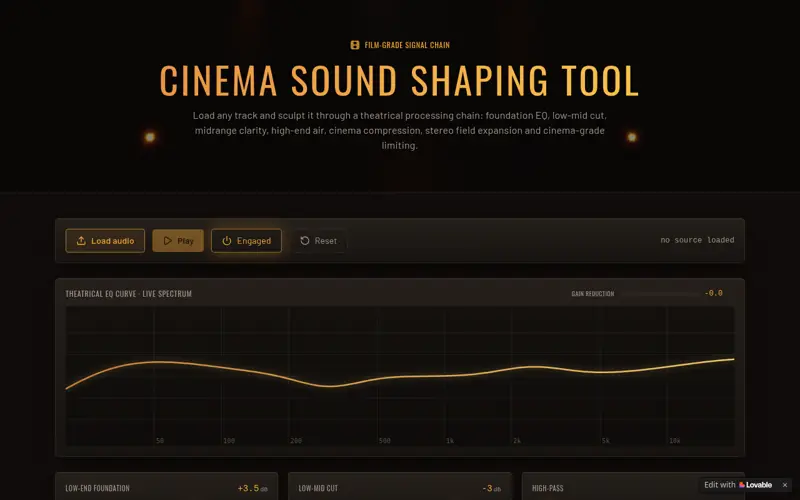Image resolution: width=800 pixels, height=500 pixels.
Task: Click the 50 frequency label on the graph
Action: (x=160, y=440)
